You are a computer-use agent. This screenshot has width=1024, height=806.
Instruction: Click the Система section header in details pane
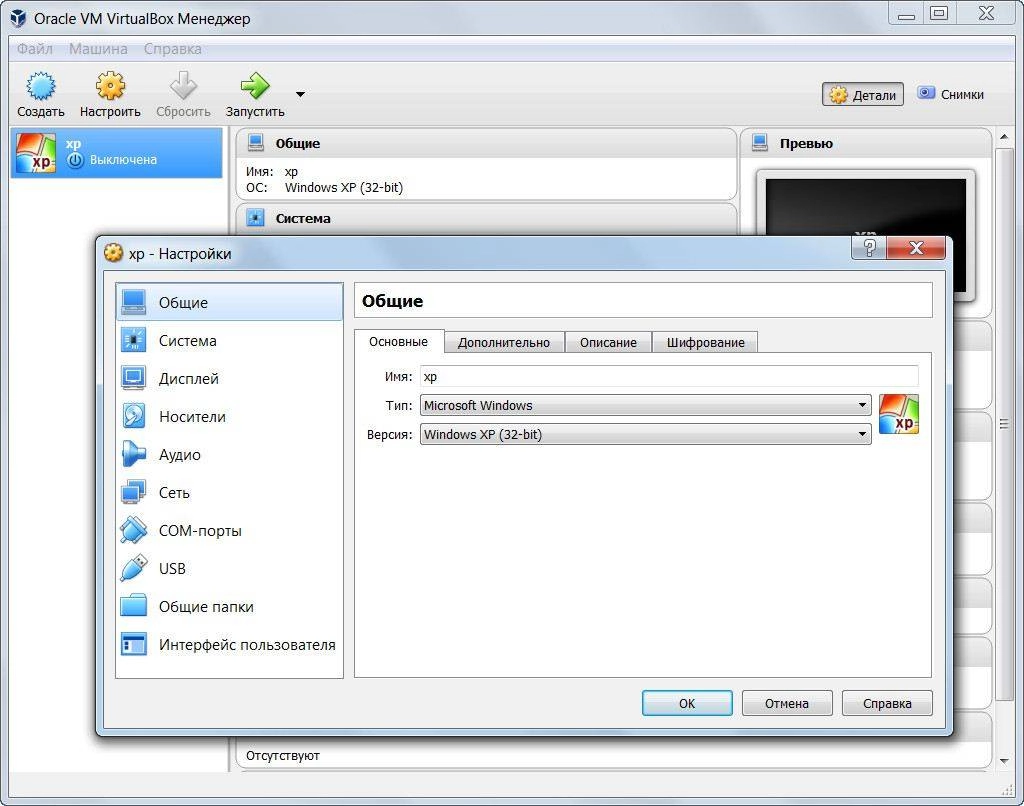[x=487, y=218]
